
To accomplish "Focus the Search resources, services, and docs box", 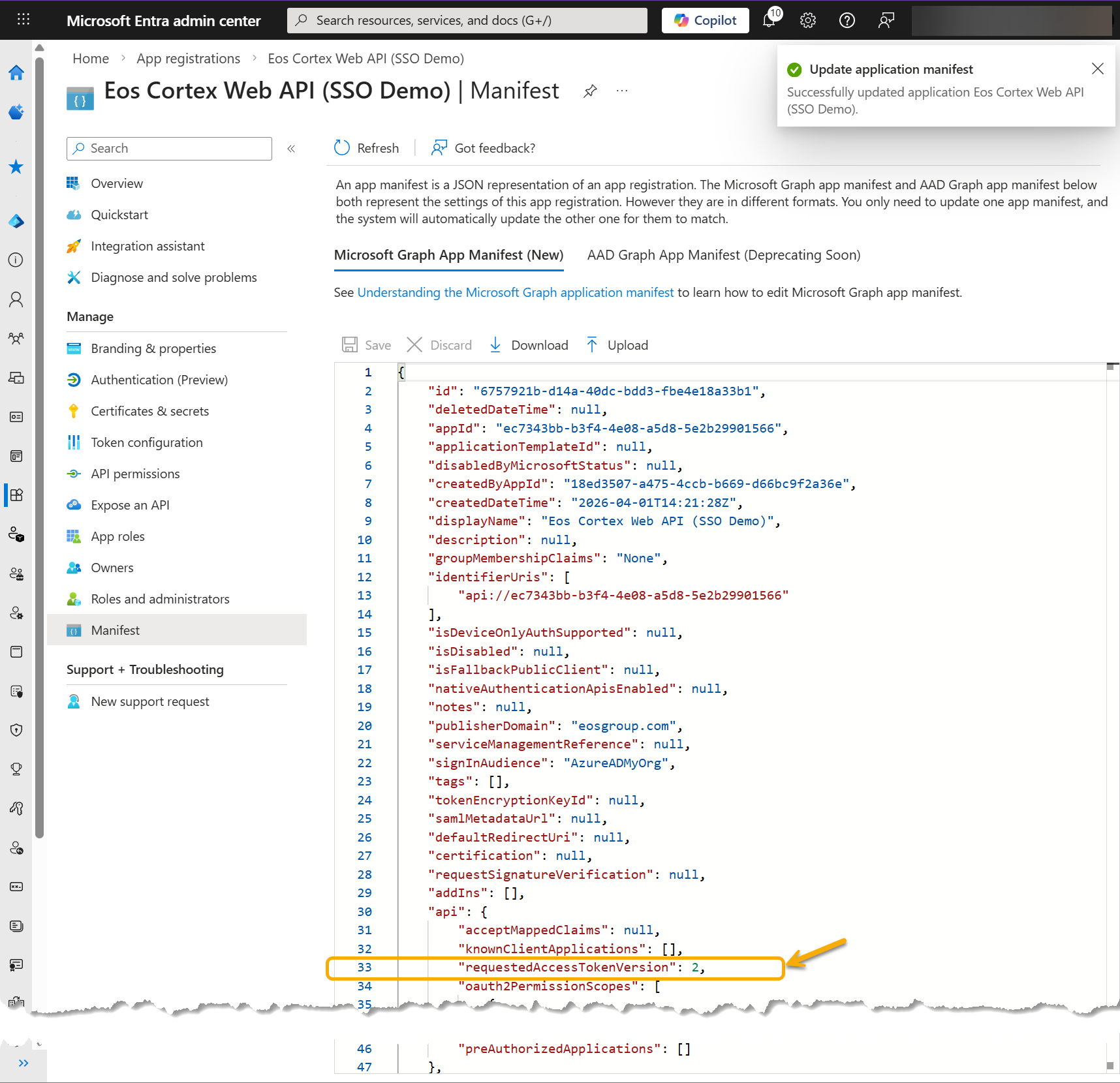I will pyautogui.click(x=467, y=20).
